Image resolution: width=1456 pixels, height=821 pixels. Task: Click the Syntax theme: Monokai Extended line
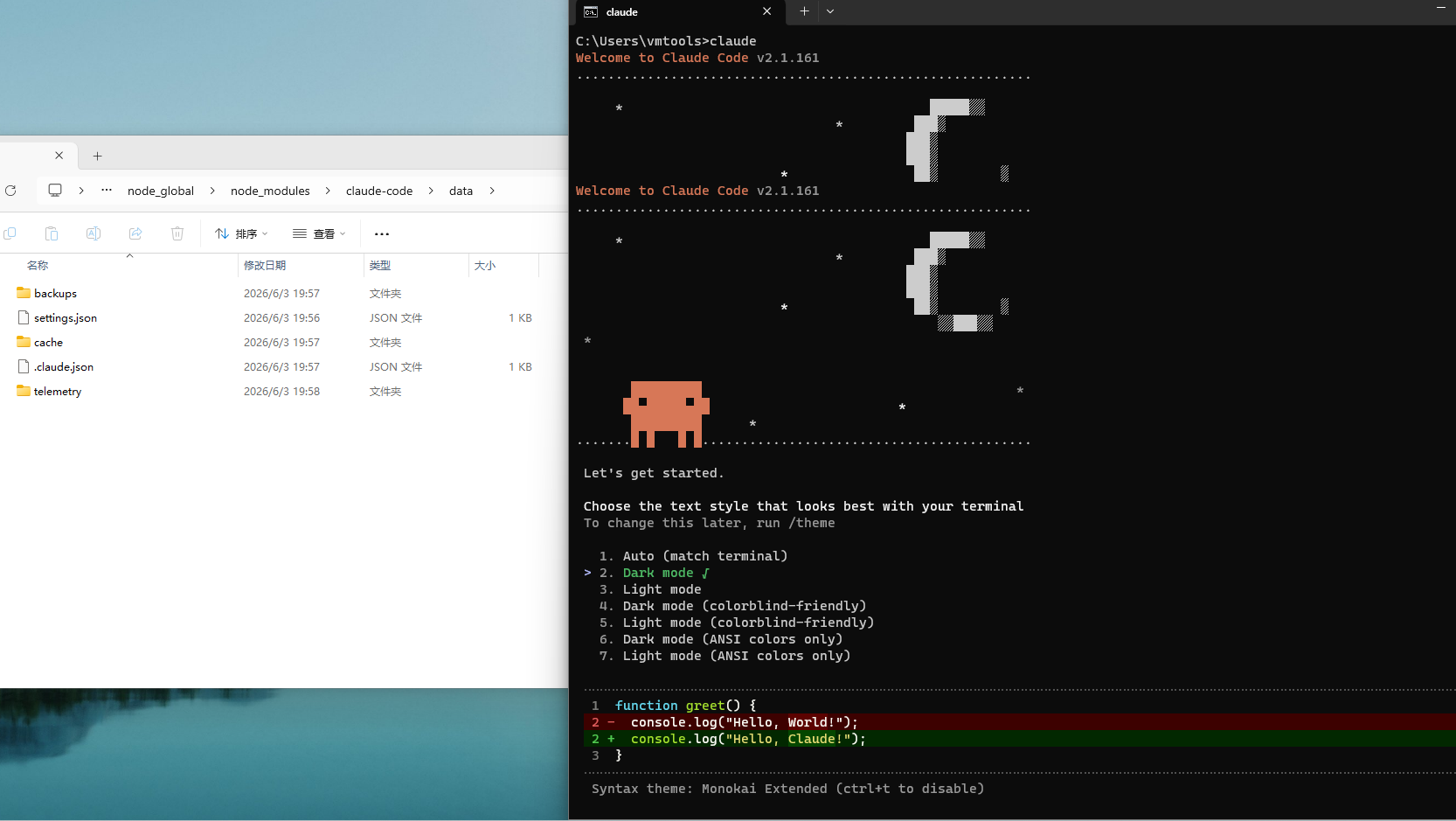tap(787, 789)
